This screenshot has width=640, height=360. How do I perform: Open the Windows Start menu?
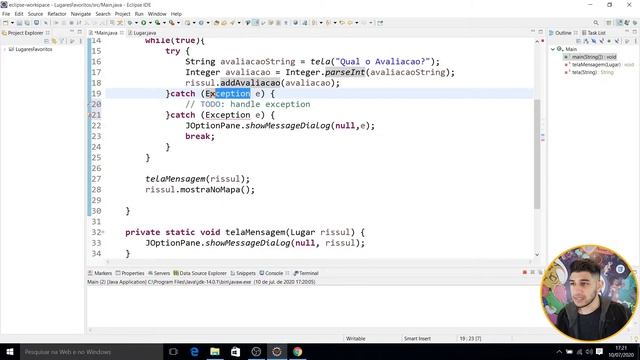(10, 351)
